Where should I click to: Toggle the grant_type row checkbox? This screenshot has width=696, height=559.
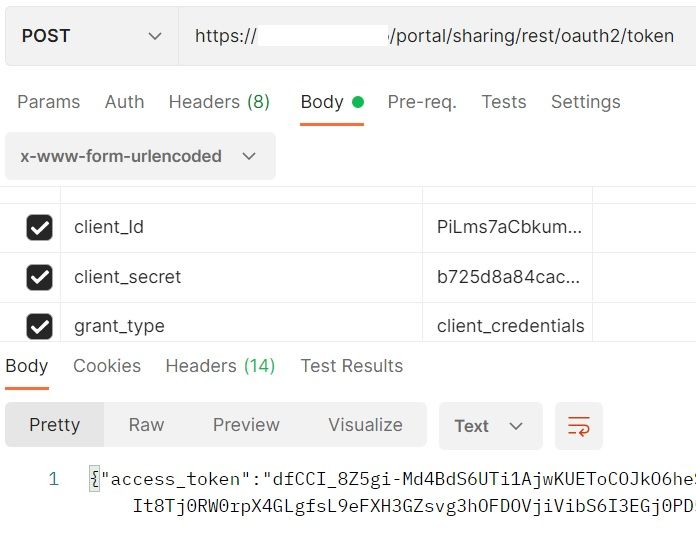click(39, 326)
